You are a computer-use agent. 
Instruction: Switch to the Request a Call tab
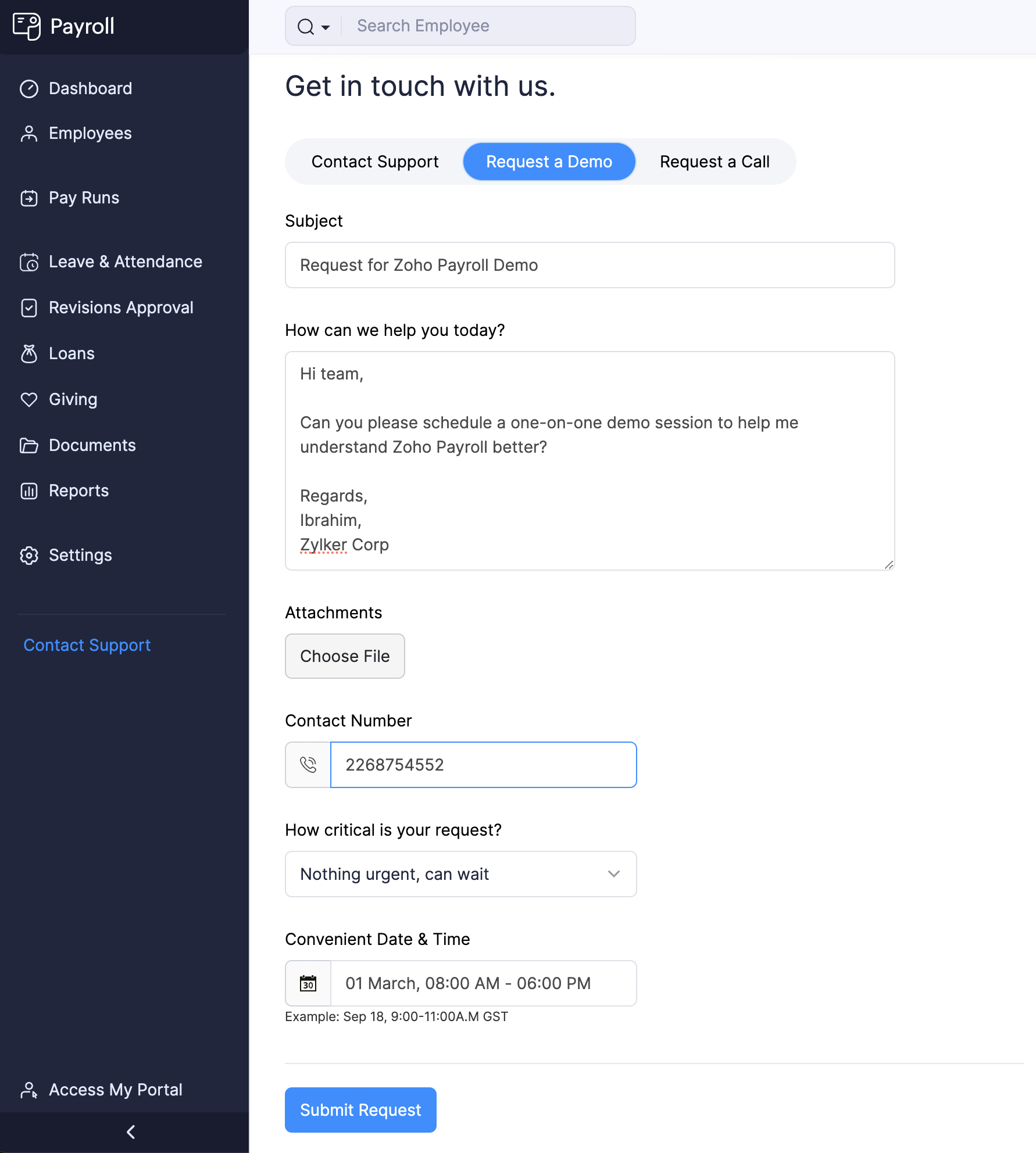[714, 162]
